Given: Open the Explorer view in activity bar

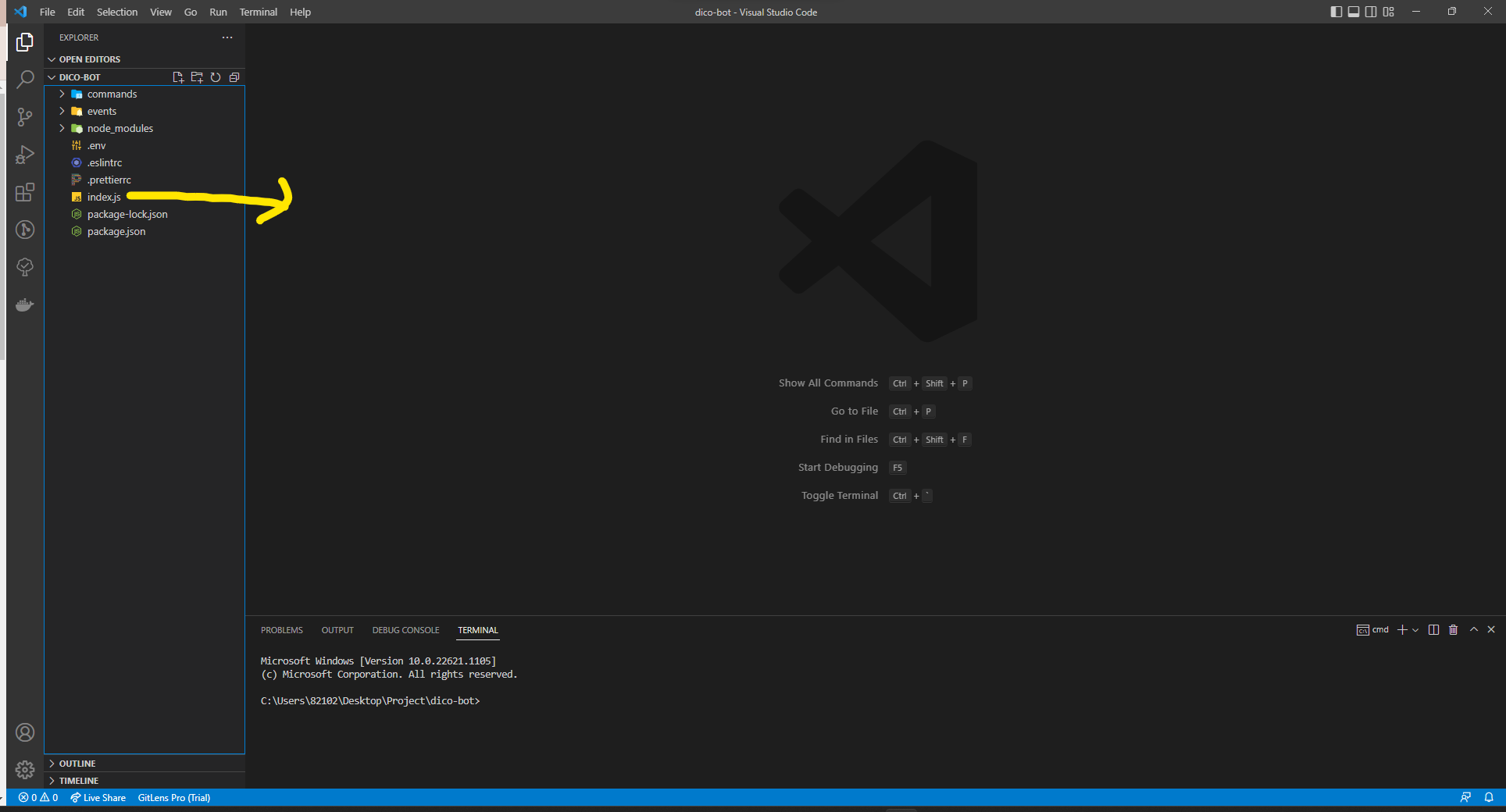Looking at the screenshot, I should click(25, 42).
